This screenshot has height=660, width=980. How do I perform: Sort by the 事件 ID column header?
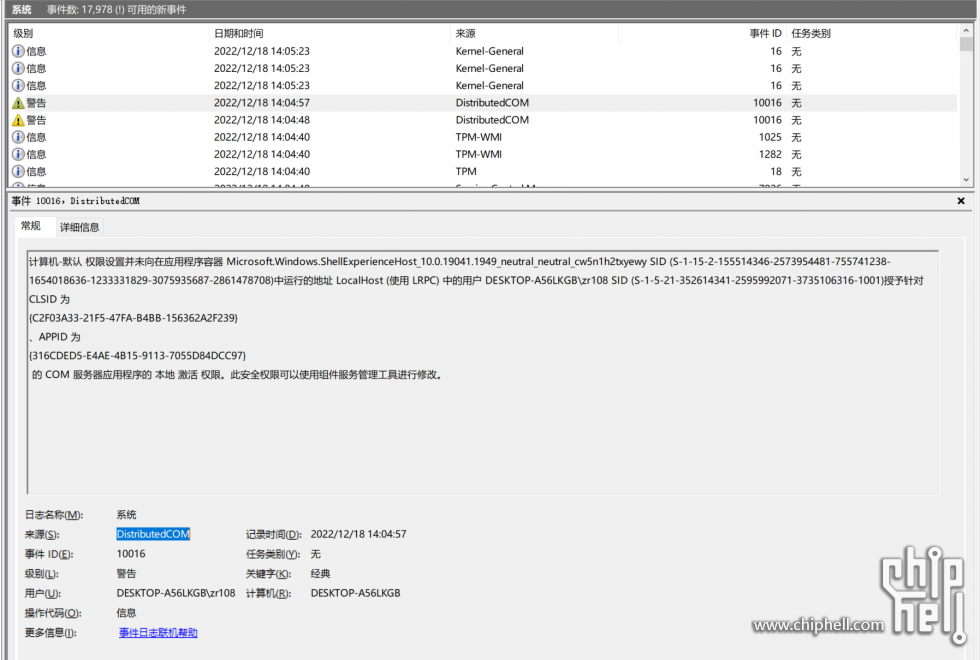pyautogui.click(x=766, y=34)
